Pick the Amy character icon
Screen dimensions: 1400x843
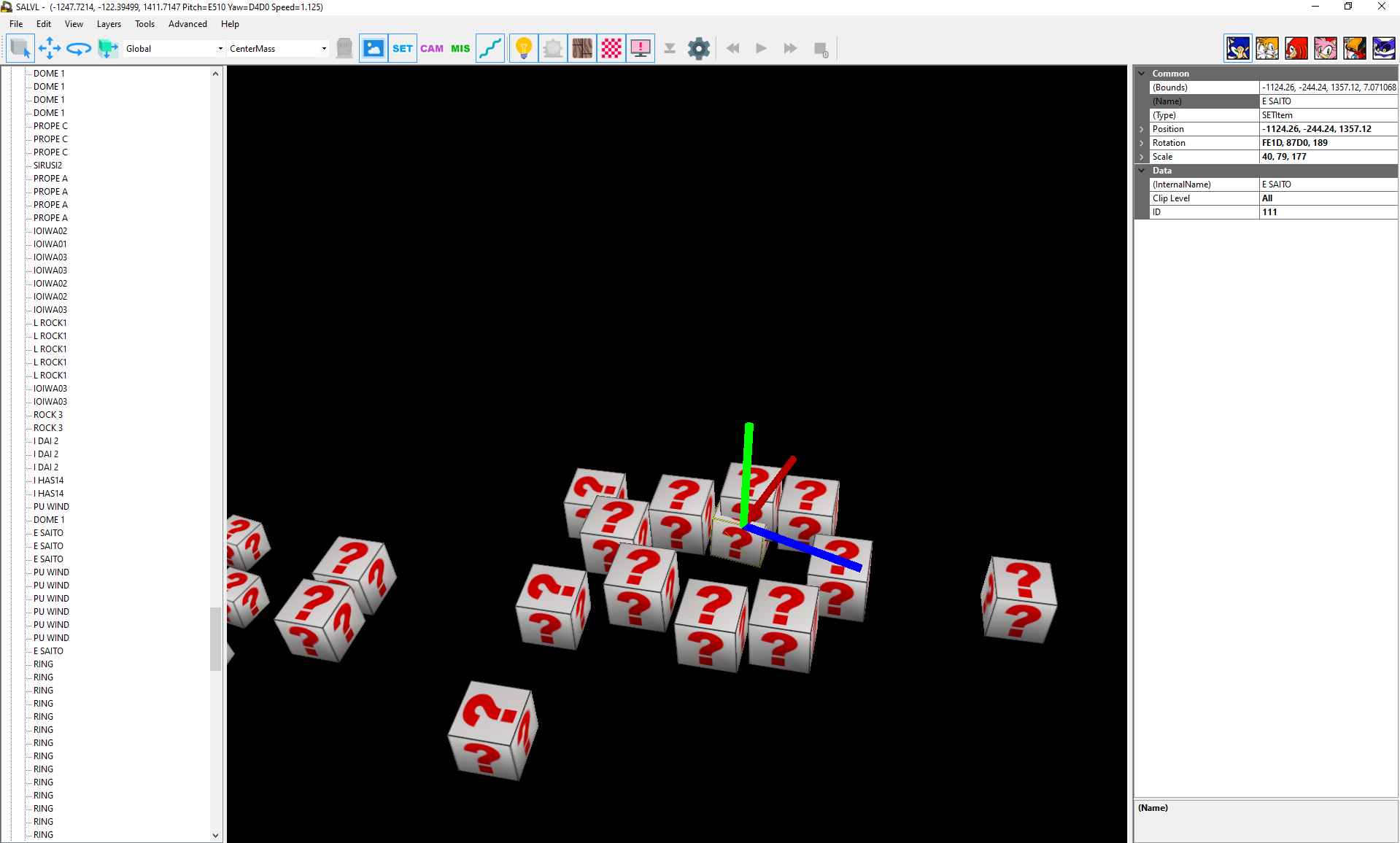1326,49
